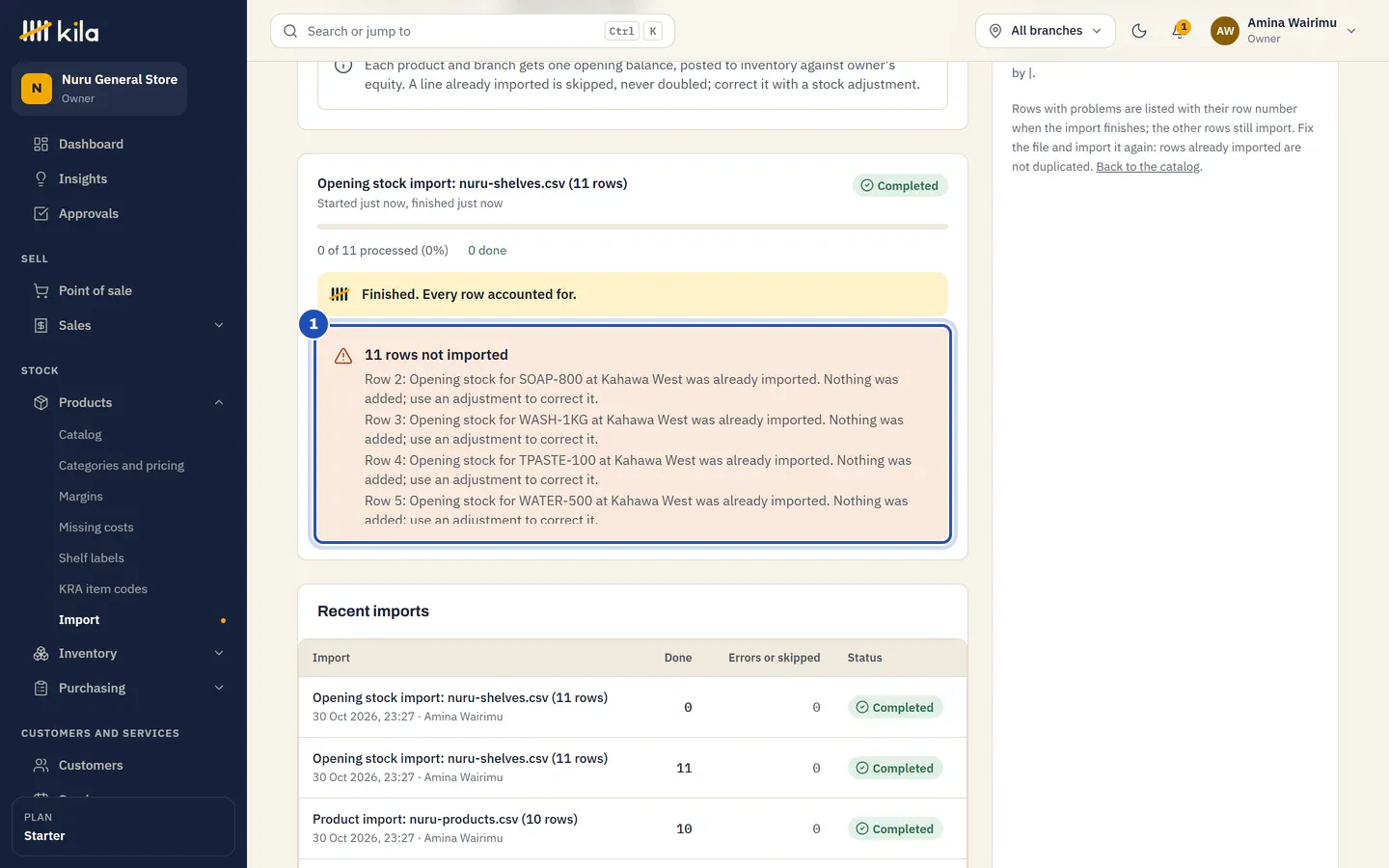The image size is (1389, 868).
Task: Open the Catalog subpage
Action: pos(80,434)
